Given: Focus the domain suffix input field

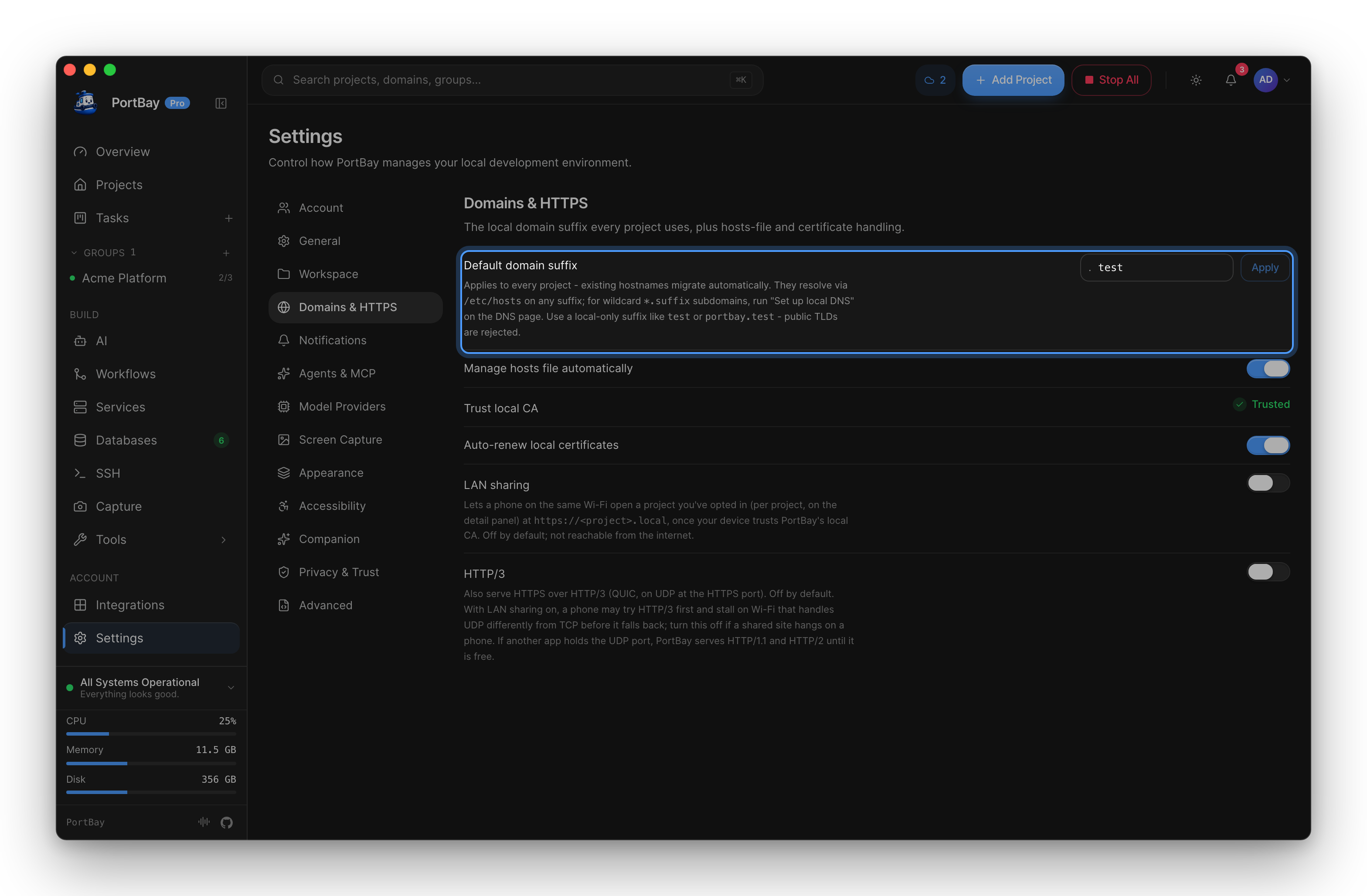Looking at the screenshot, I should [x=1156, y=268].
